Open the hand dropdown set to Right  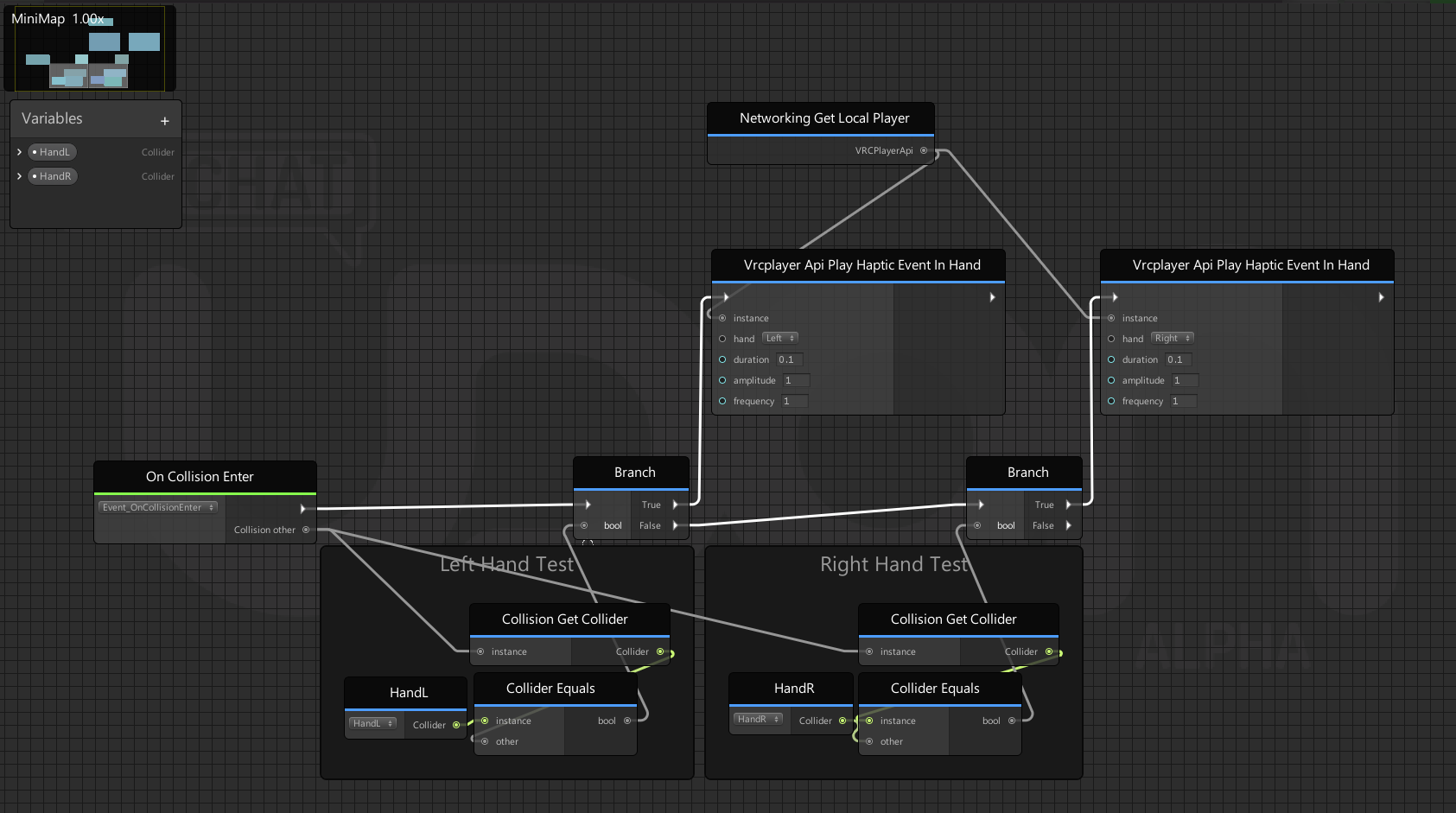(x=1172, y=339)
